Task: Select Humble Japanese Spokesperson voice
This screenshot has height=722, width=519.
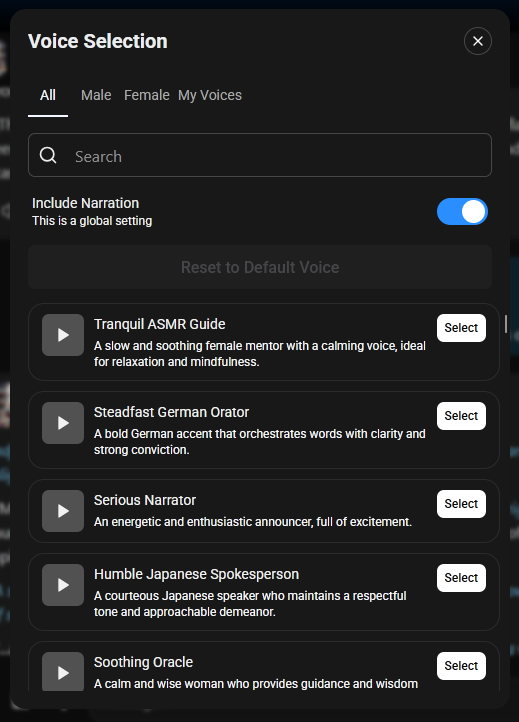Action: pyautogui.click(x=461, y=578)
